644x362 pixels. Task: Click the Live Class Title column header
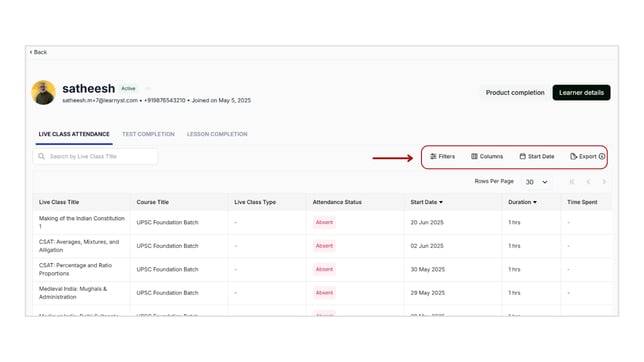point(59,202)
